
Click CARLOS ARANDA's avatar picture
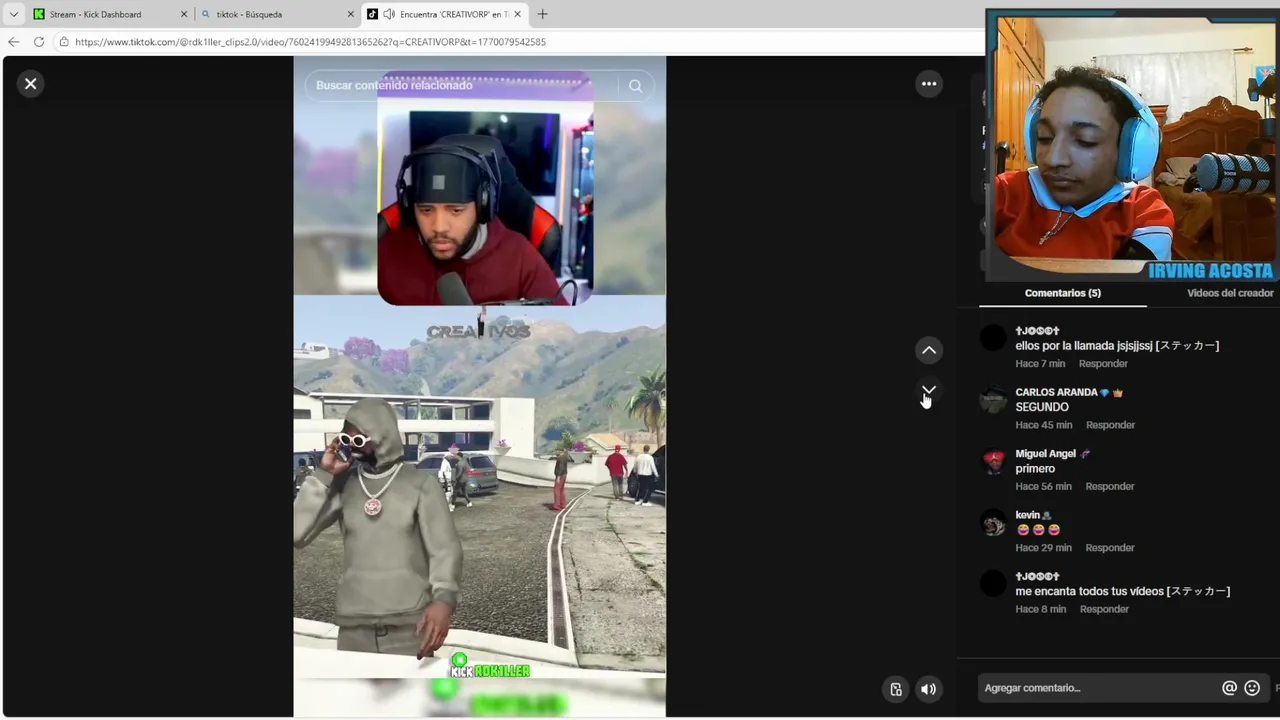pos(993,400)
